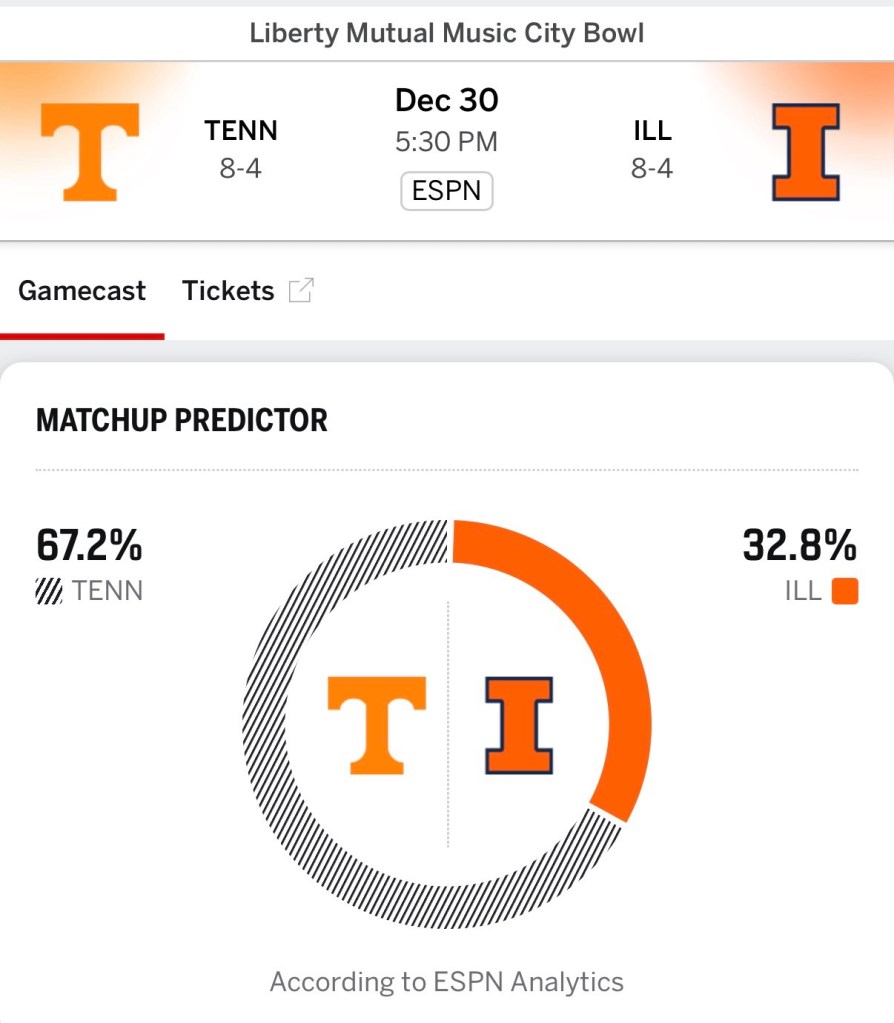This screenshot has width=894, height=1023.
Task: Select the TENN team name in header
Action: click(x=241, y=131)
